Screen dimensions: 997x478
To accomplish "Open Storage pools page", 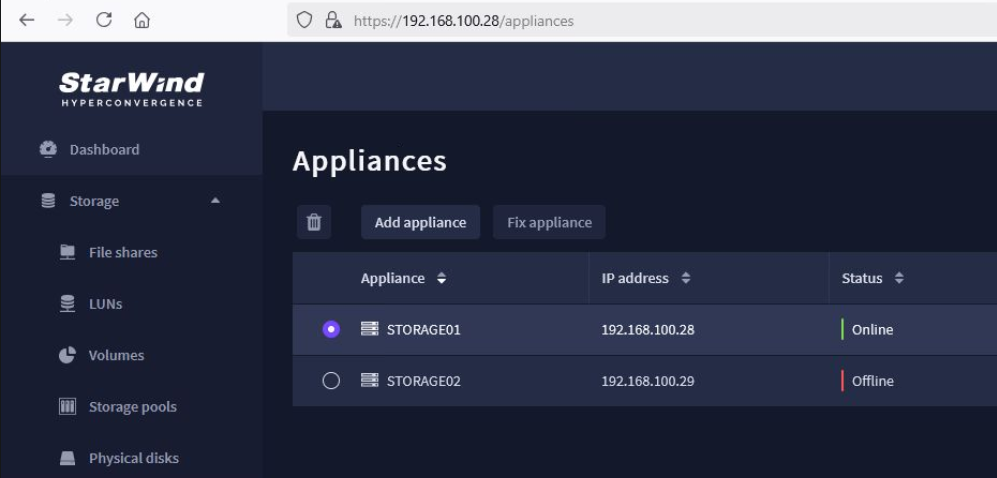I will click(x=132, y=407).
